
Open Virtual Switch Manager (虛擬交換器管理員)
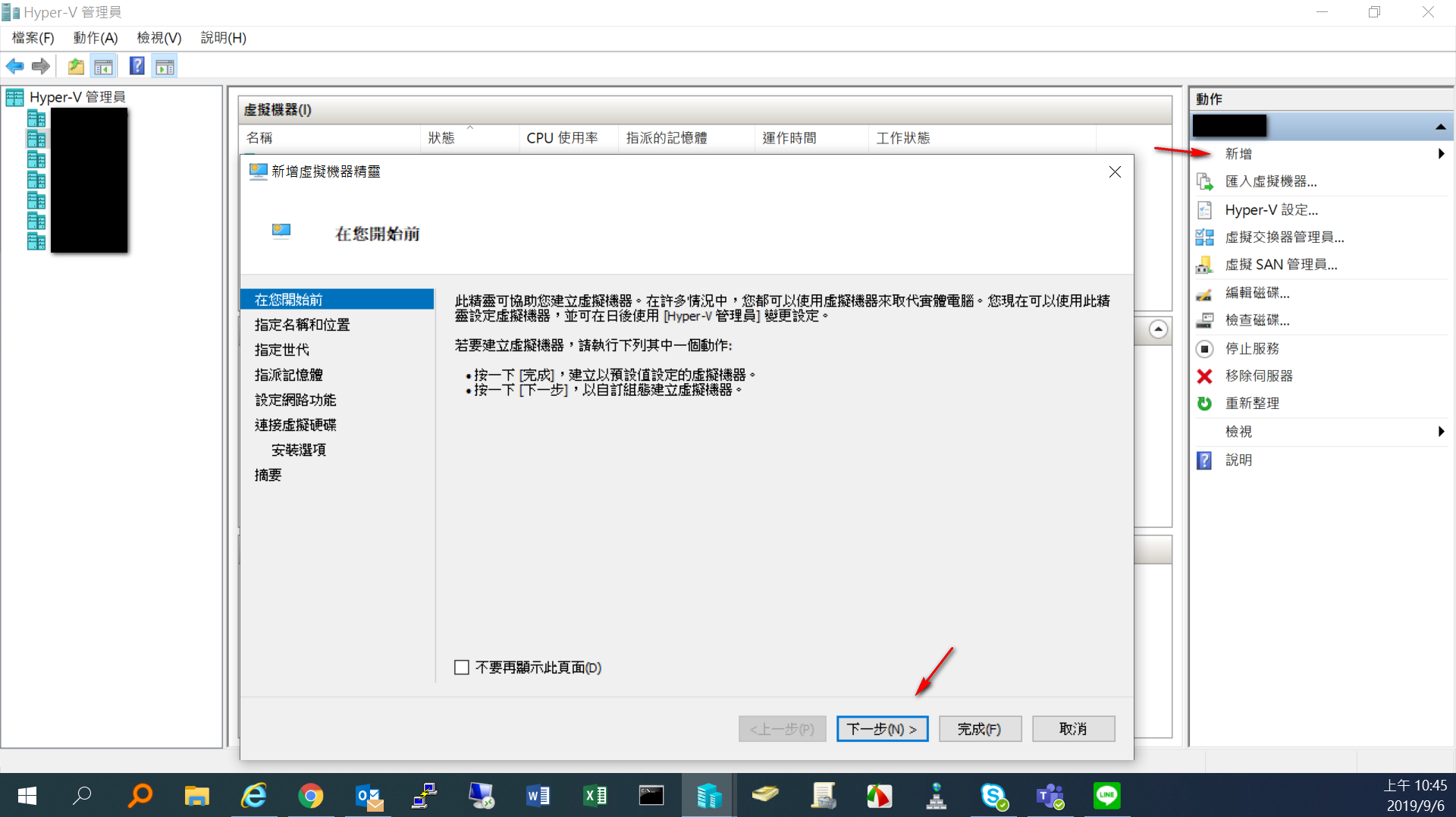coord(1284,237)
